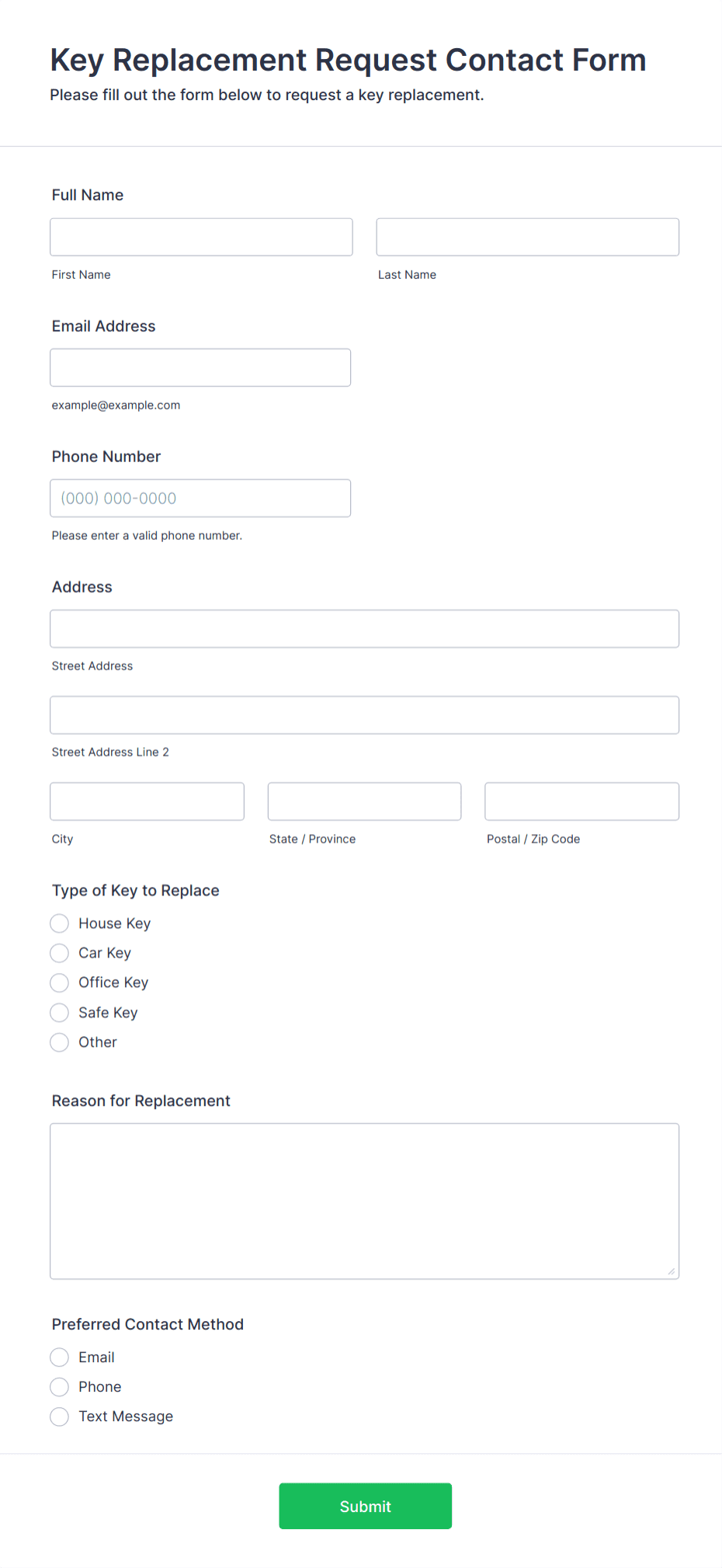Image resolution: width=722 pixels, height=1568 pixels.
Task: Click the Phone Number field
Action: coord(200,498)
